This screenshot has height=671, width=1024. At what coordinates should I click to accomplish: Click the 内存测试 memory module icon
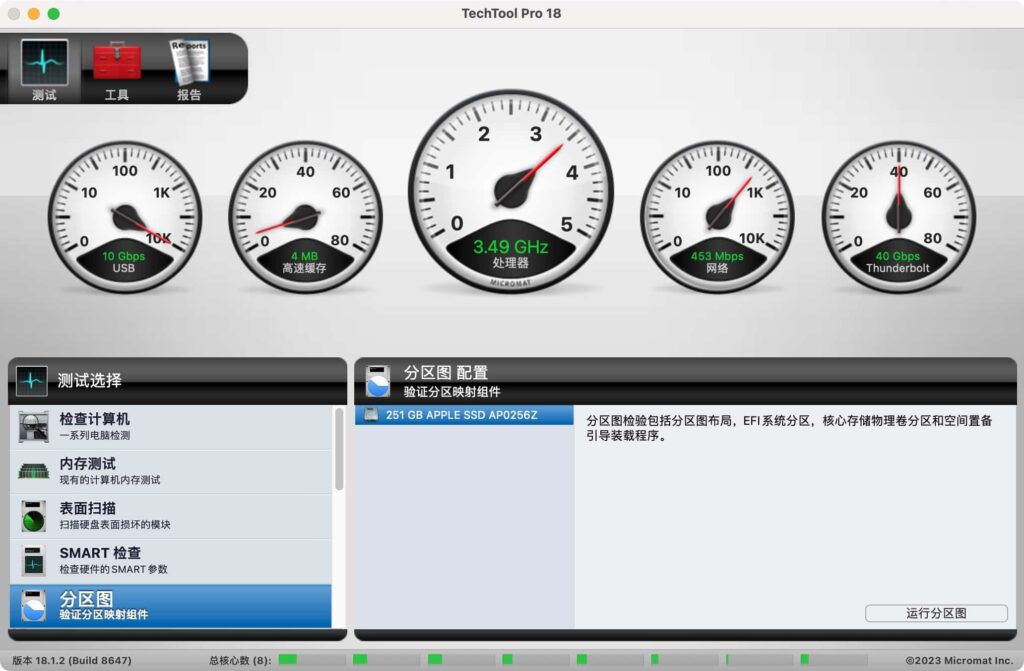[x=33, y=471]
